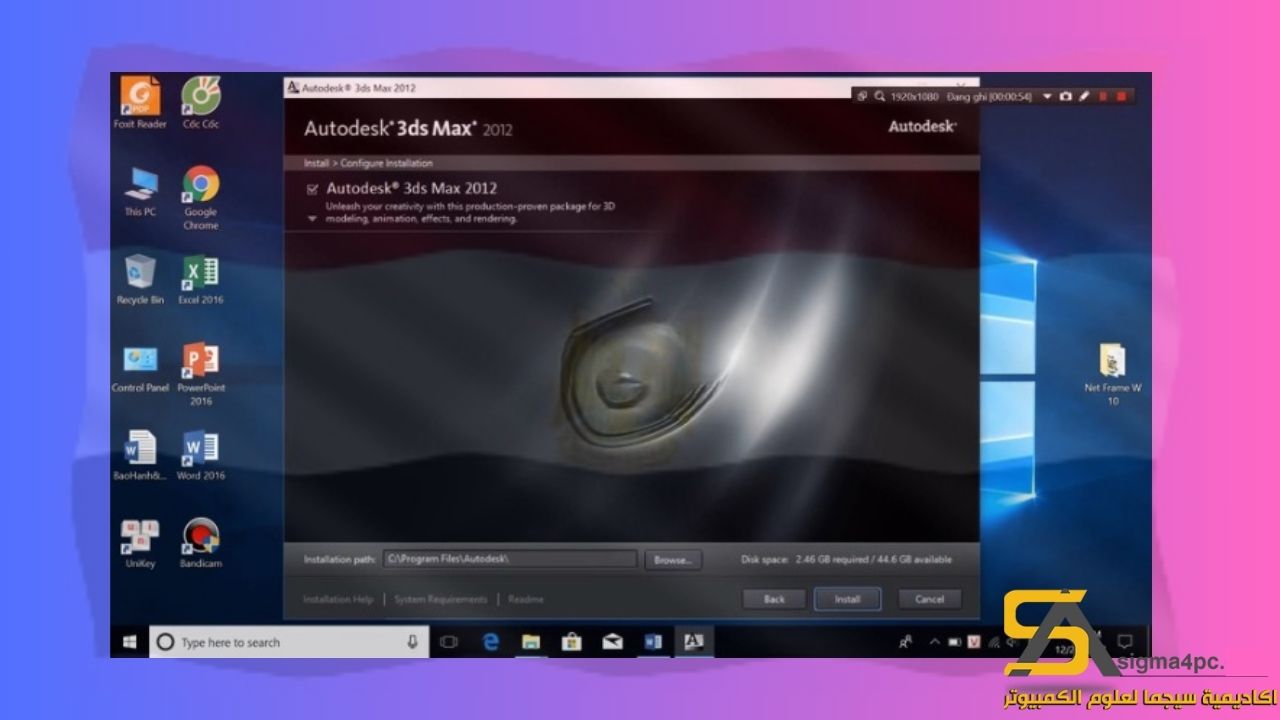Pause recording in the recorder bar

pyautogui.click(x=1103, y=96)
